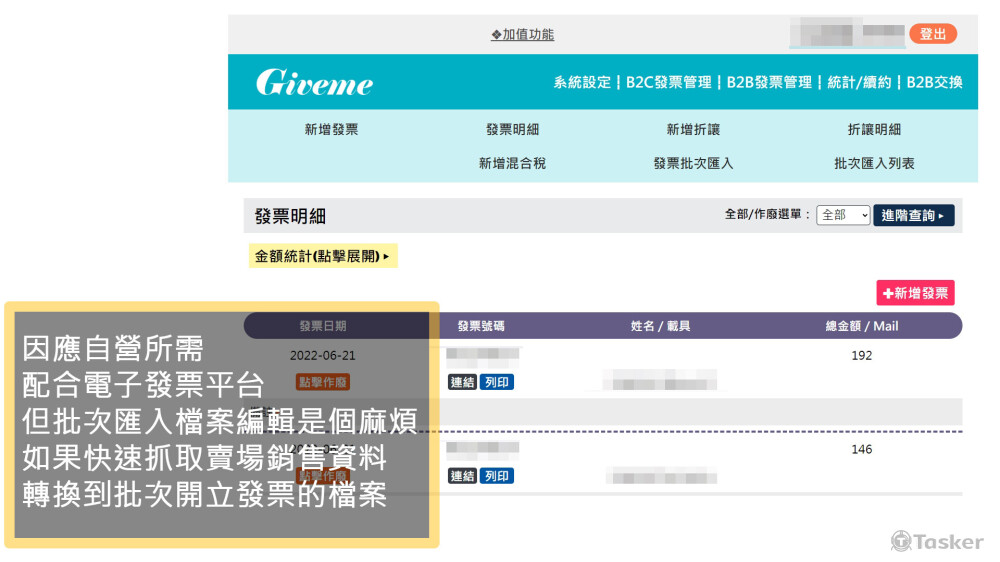Open the 新增混合稅 page
The image size is (1000, 562).
[x=512, y=163]
